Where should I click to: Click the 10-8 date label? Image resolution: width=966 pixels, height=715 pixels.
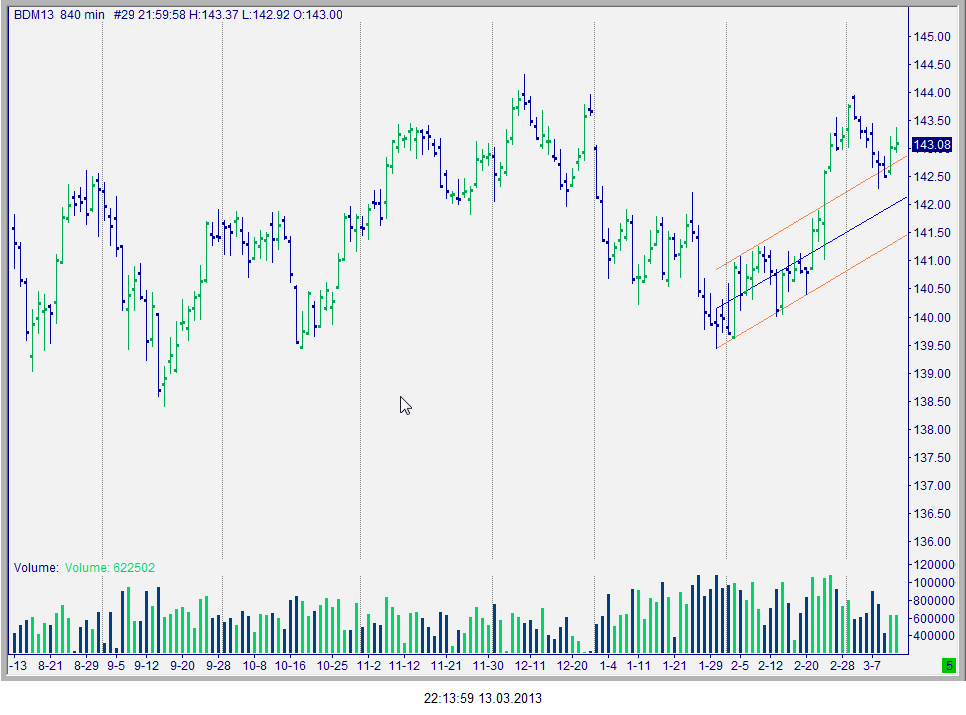click(254, 666)
